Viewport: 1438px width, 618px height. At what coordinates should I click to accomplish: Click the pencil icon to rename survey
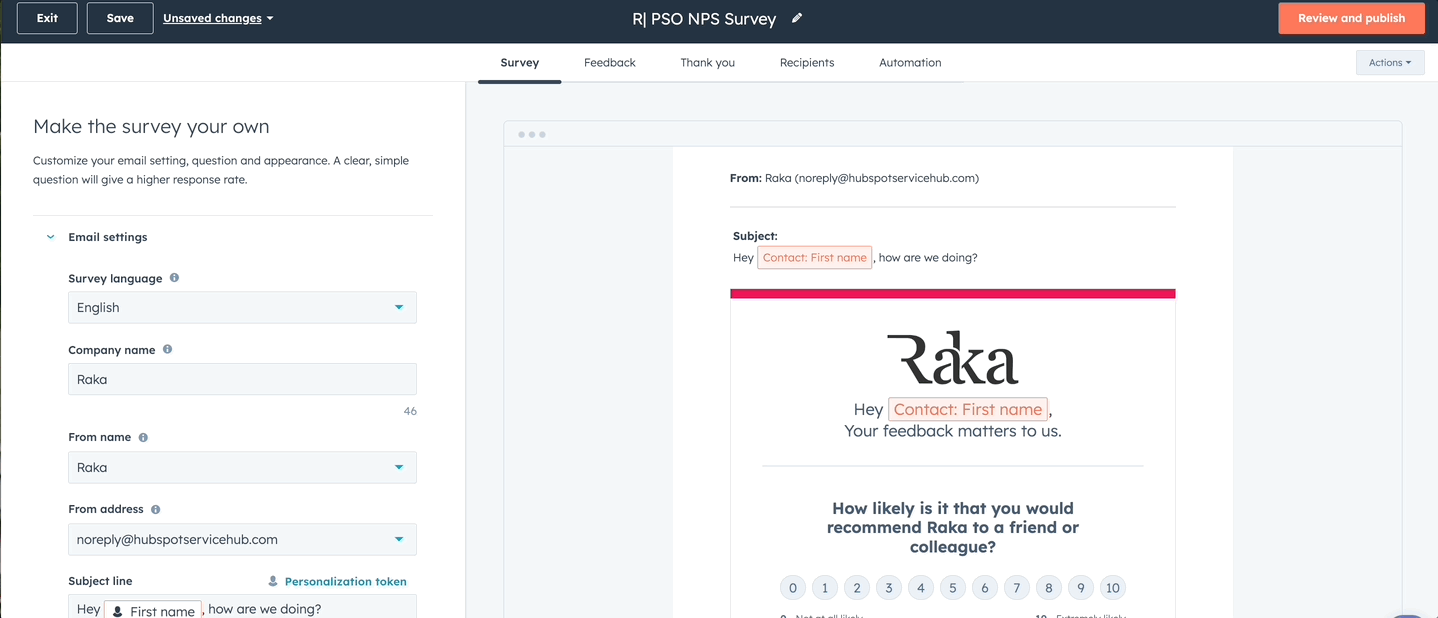pos(797,18)
